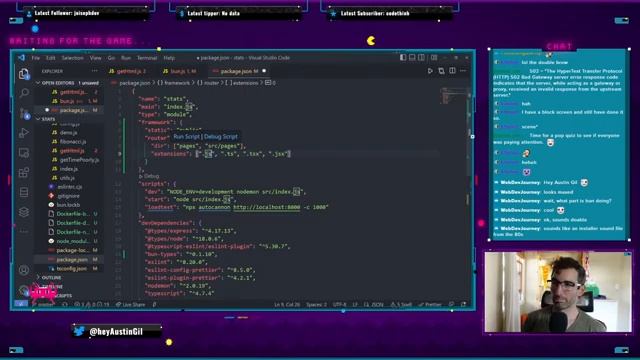Open the extensions breadcrumb dropdown
This screenshot has height=360, width=640.
click(x=241, y=83)
